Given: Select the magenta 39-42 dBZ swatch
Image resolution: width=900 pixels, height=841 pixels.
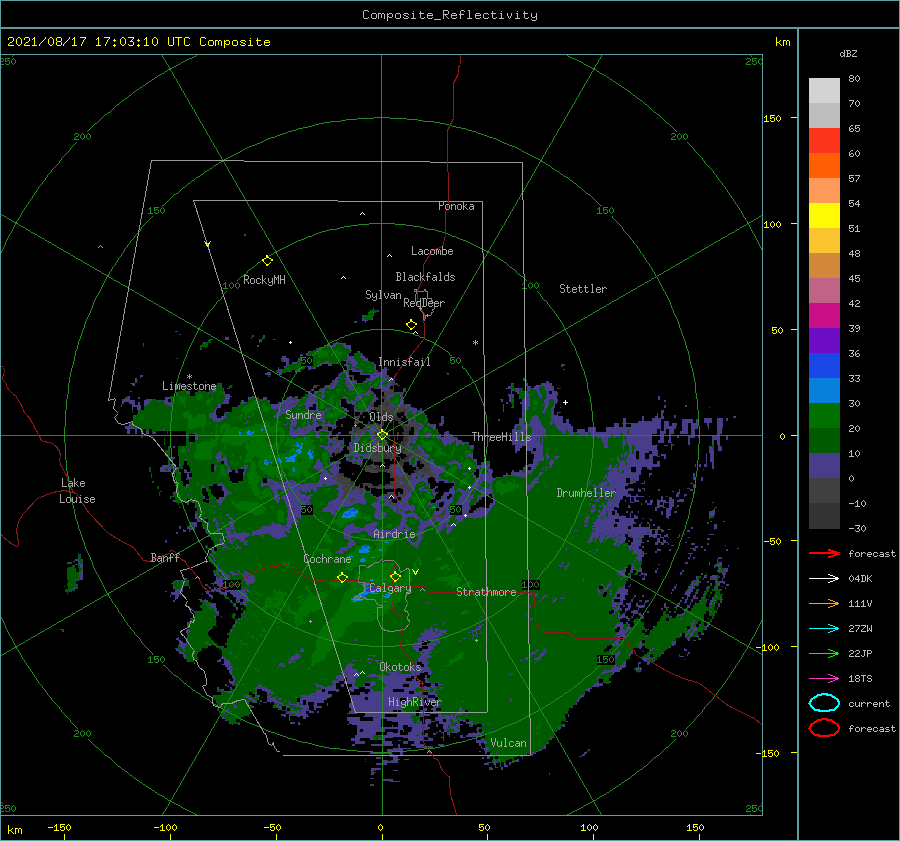Looking at the screenshot, I should [824, 316].
